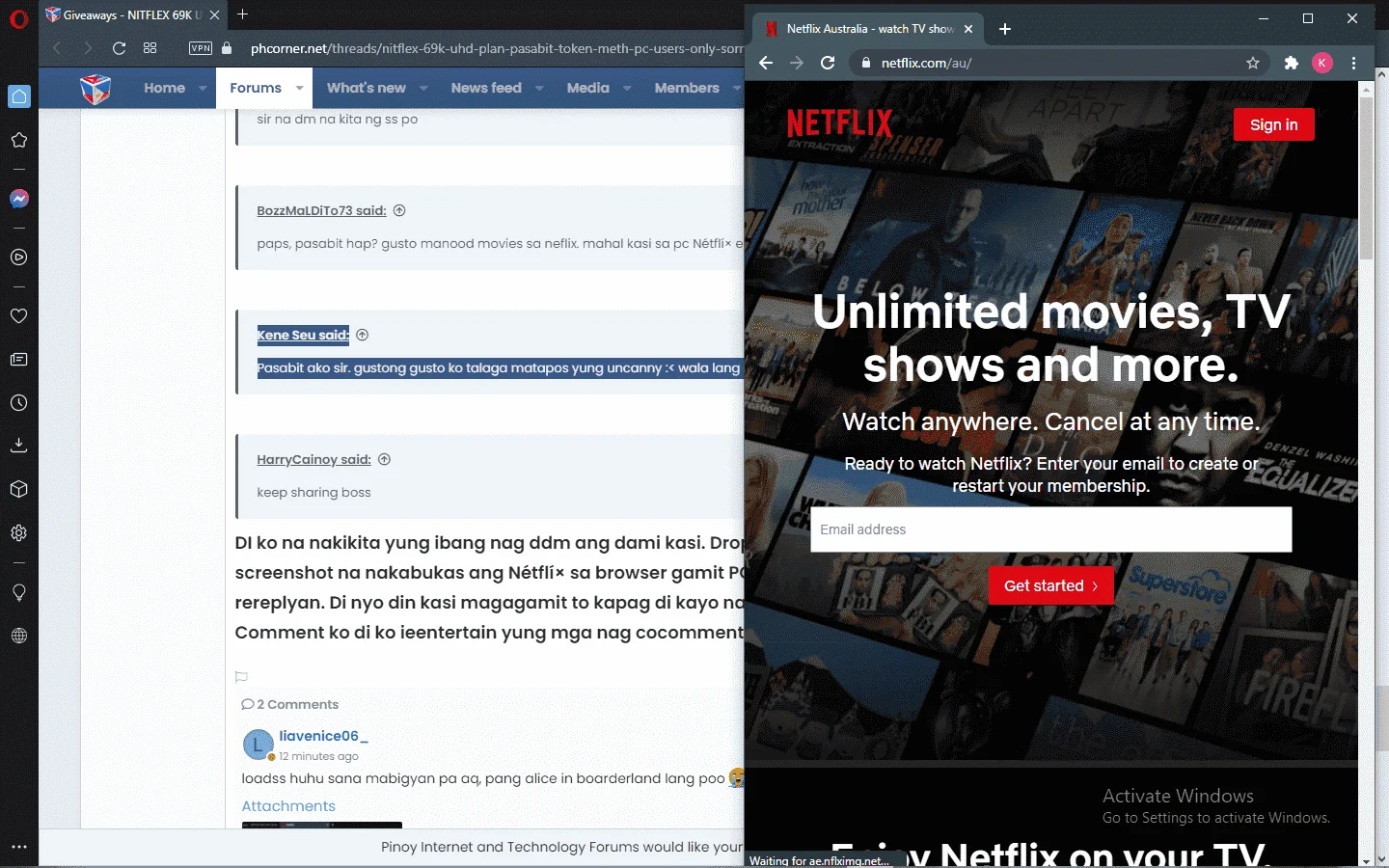
Task: Open Downloads icon in Opera sidebar
Action: (19, 446)
